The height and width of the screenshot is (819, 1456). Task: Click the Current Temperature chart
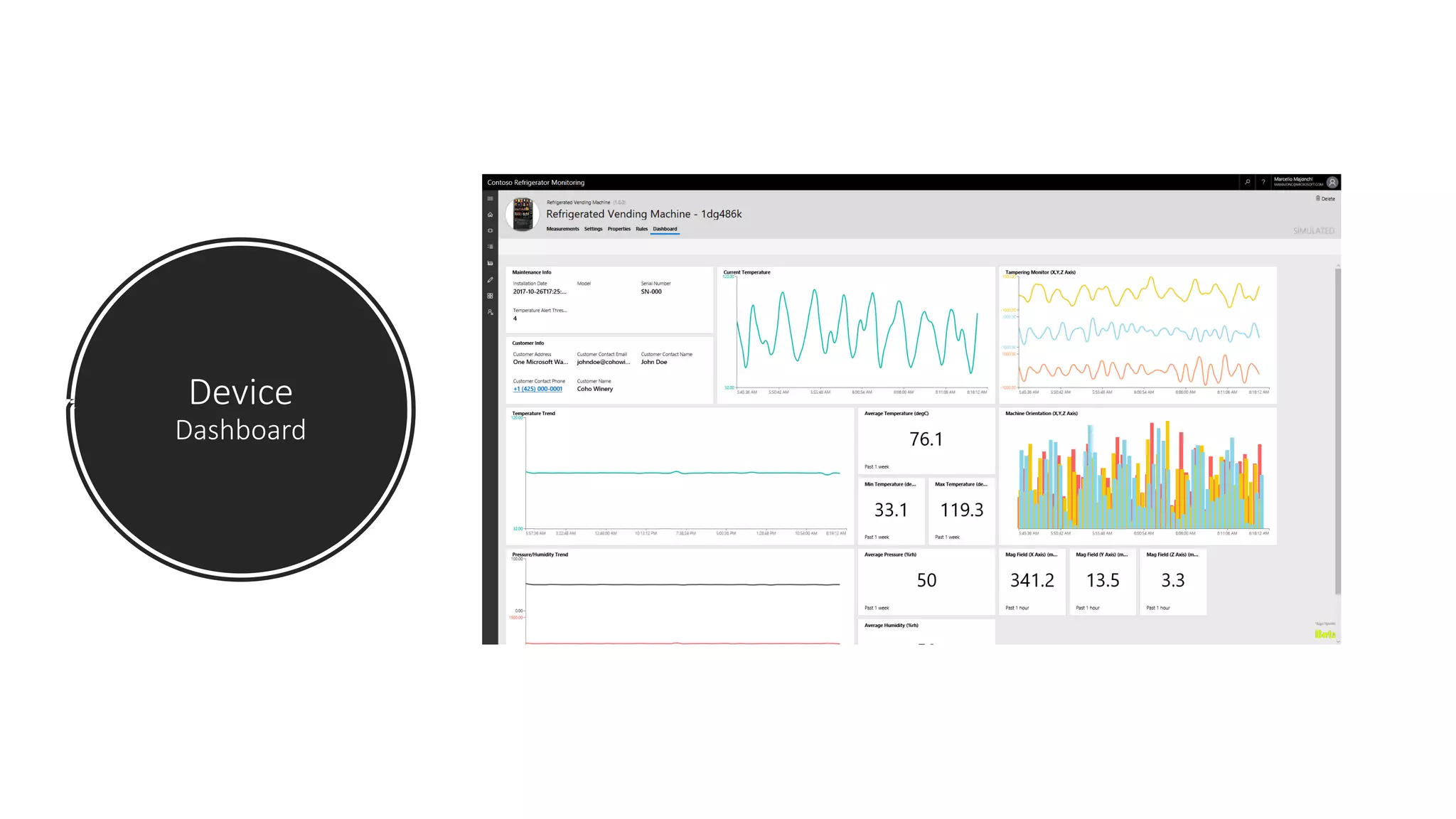[856, 335]
